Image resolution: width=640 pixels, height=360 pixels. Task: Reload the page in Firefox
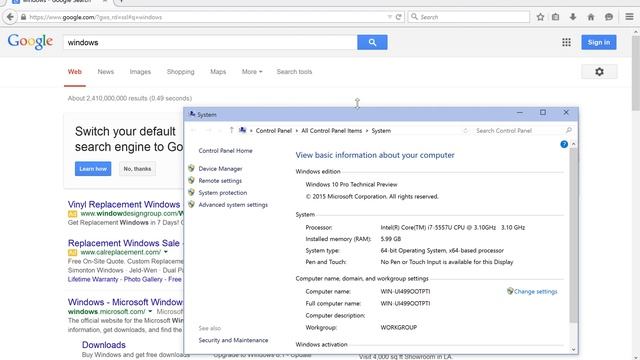pyautogui.click(x=398, y=17)
